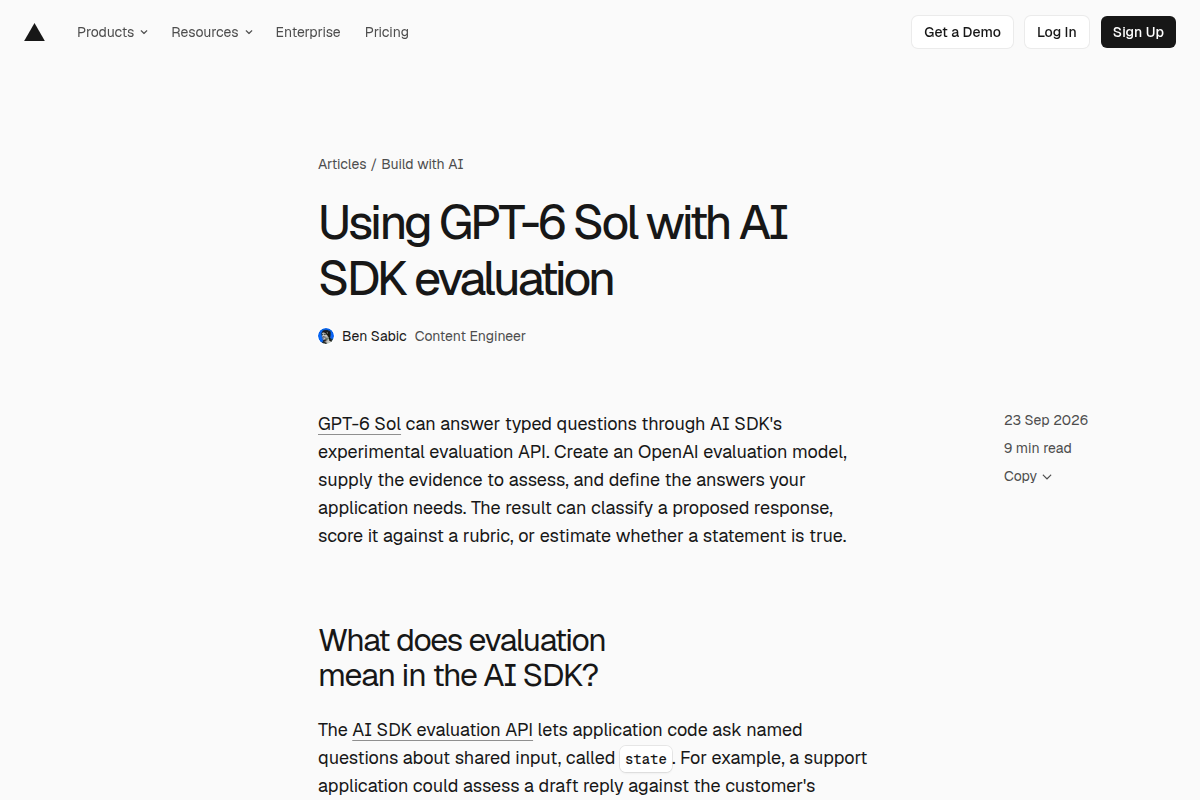Click the article title heading
Image resolution: width=1200 pixels, height=800 pixels.
coord(553,250)
